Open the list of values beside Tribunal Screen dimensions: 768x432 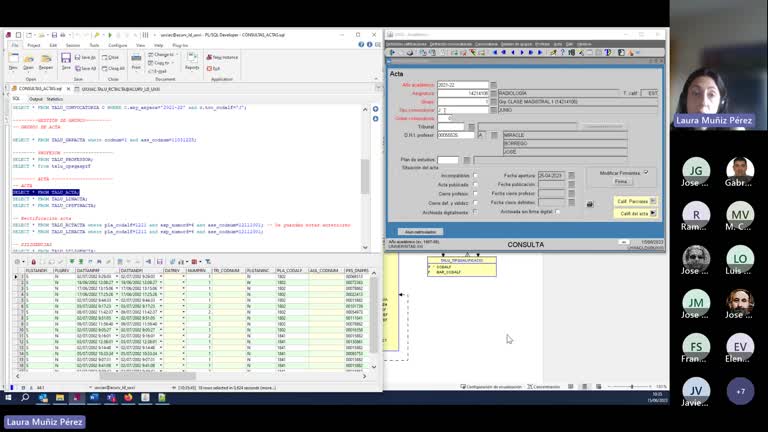(471, 127)
